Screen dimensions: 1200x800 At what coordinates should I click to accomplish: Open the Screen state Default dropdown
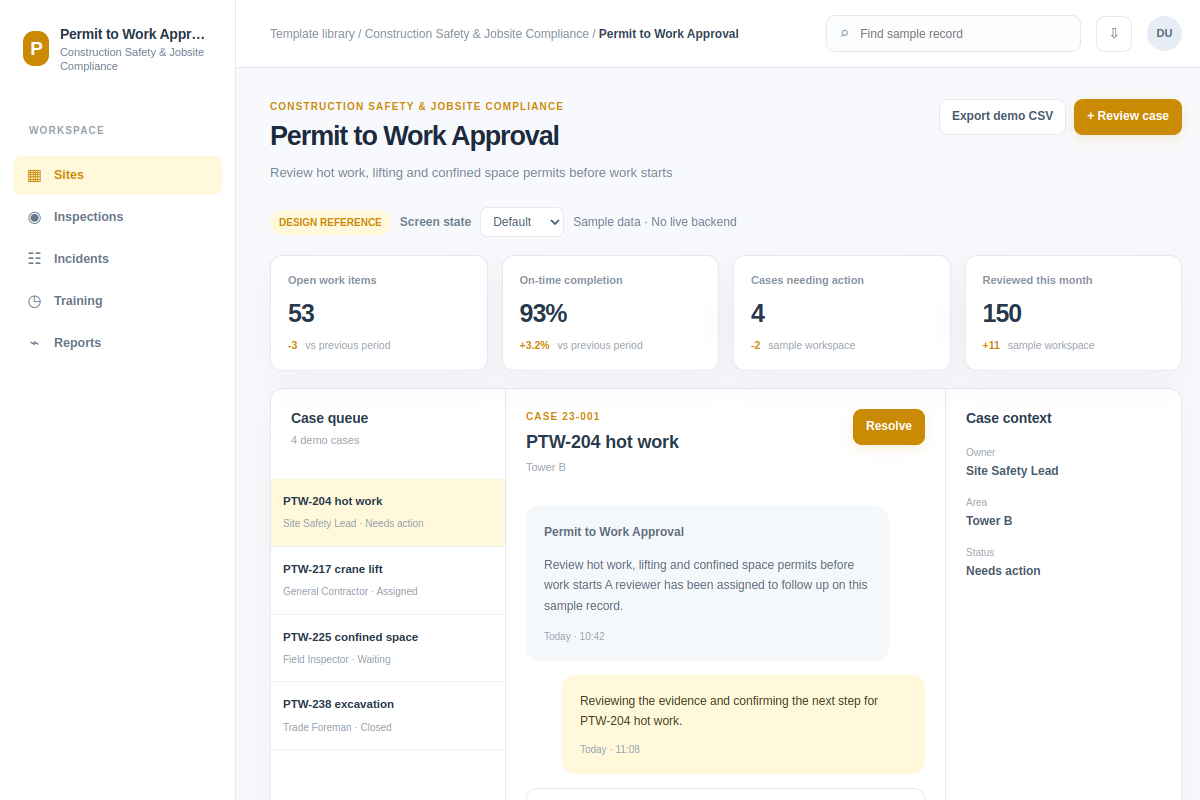point(522,222)
